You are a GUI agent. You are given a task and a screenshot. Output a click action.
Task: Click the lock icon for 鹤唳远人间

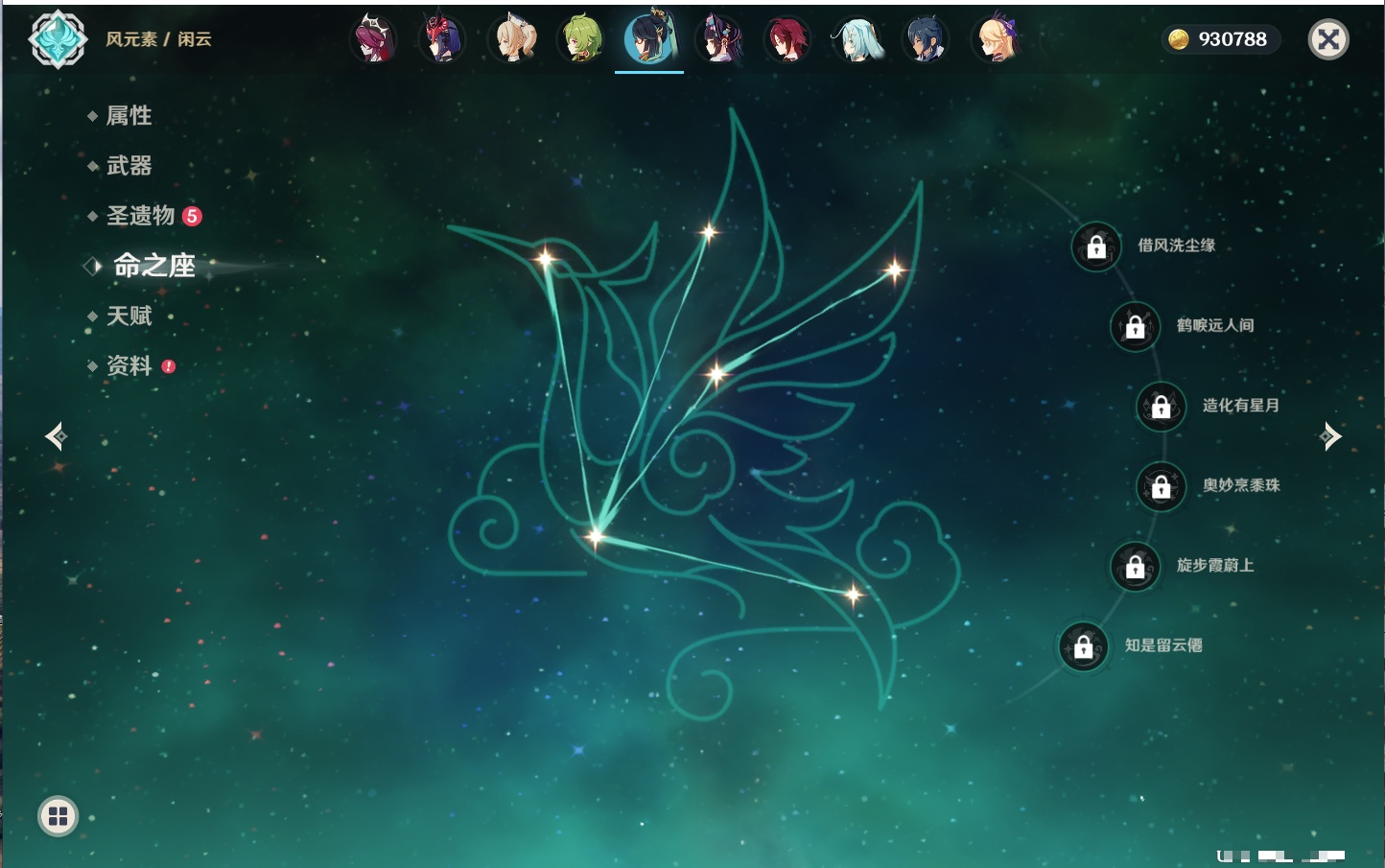click(1135, 326)
